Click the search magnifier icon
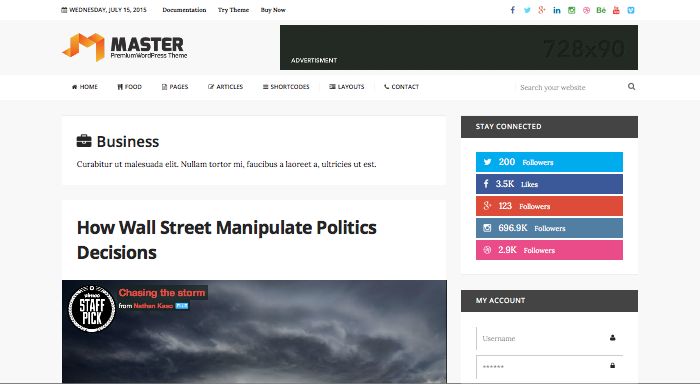The width and height of the screenshot is (700, 384). click(x=631, y=87)
